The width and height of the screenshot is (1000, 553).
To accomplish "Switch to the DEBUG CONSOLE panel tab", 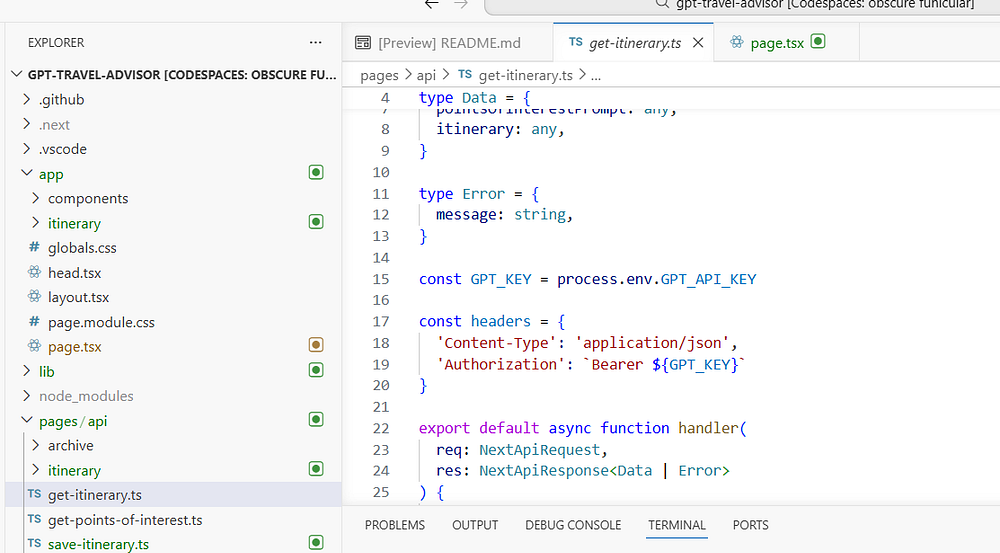I will click(573, 525).
